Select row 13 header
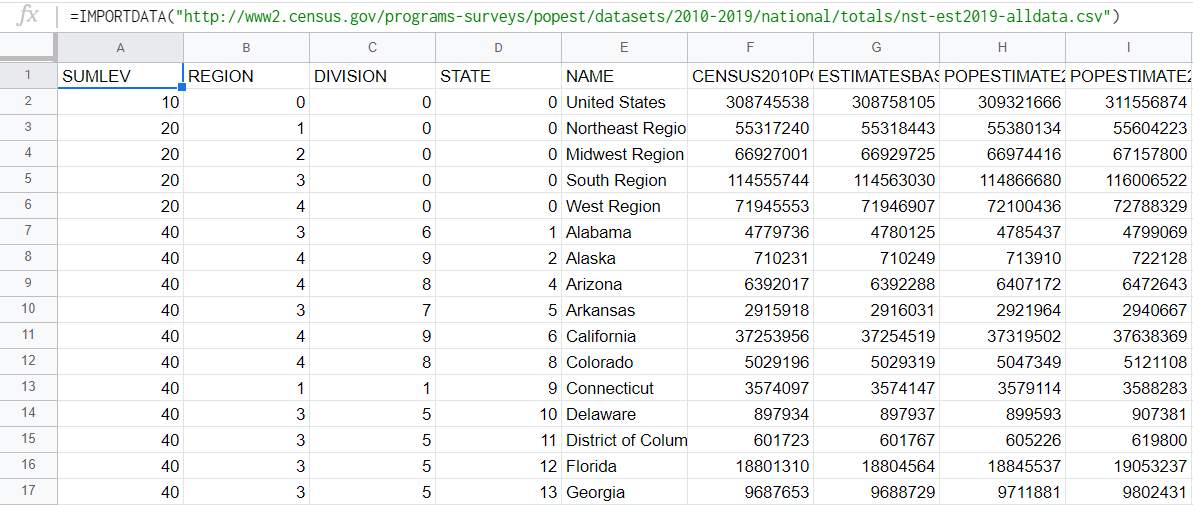This screenshot has height=505, width=1193. pos(28,388)
